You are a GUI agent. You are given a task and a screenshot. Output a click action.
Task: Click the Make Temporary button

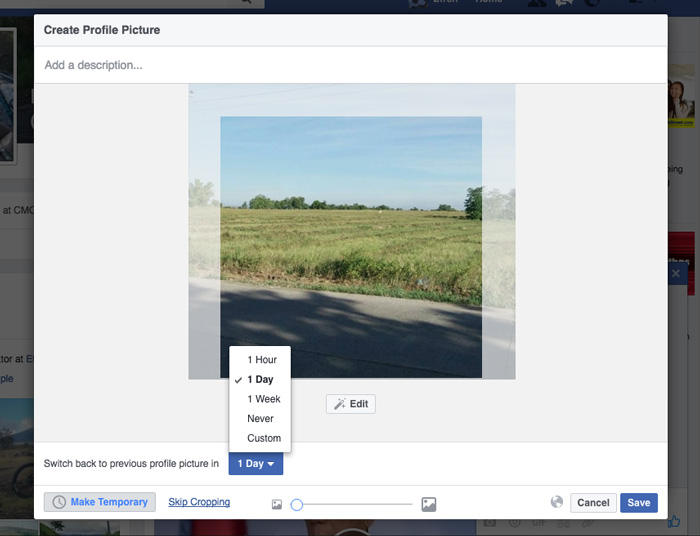[100, 502]
